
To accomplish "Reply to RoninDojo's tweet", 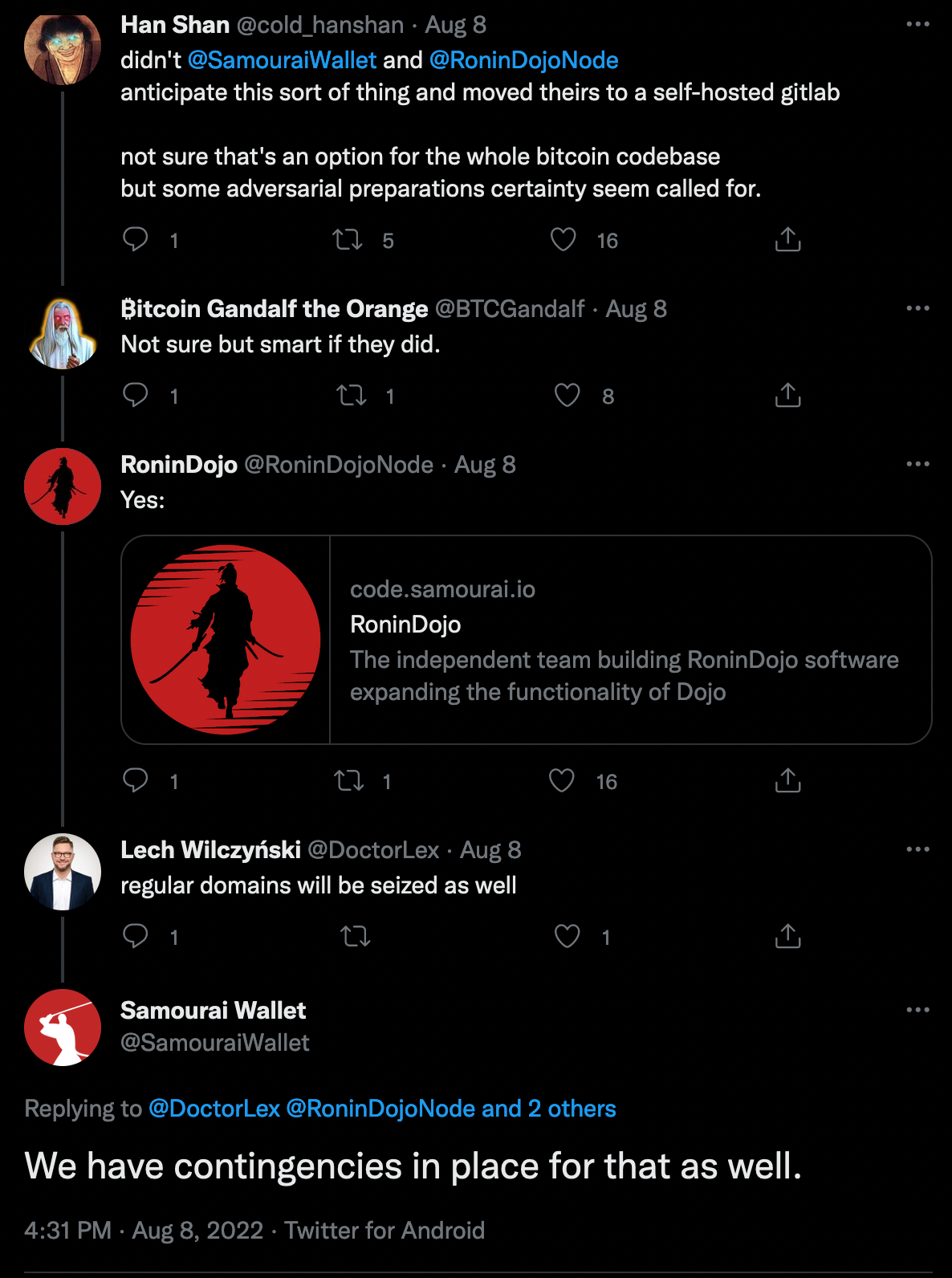I will point(136,780).
